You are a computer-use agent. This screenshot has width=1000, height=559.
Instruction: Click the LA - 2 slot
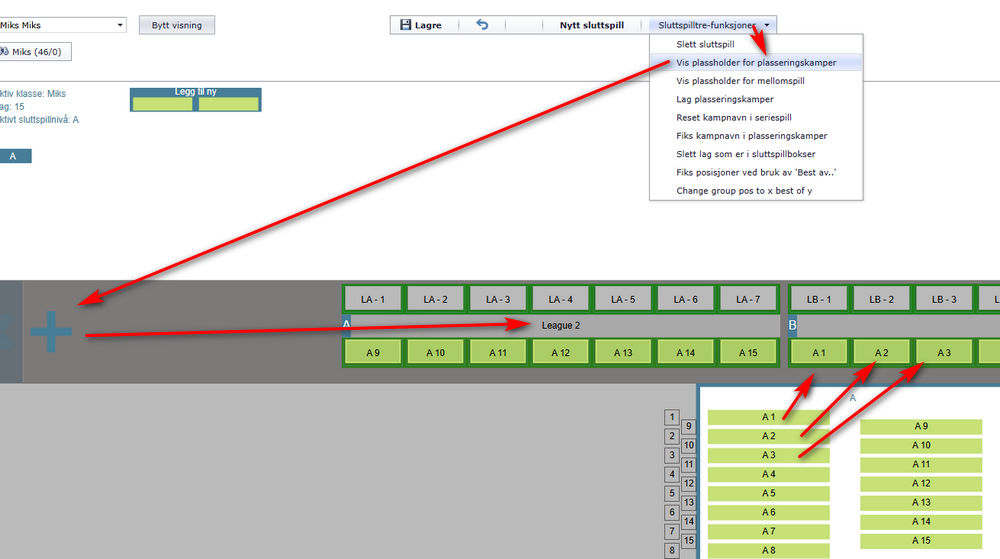[436, 299]
